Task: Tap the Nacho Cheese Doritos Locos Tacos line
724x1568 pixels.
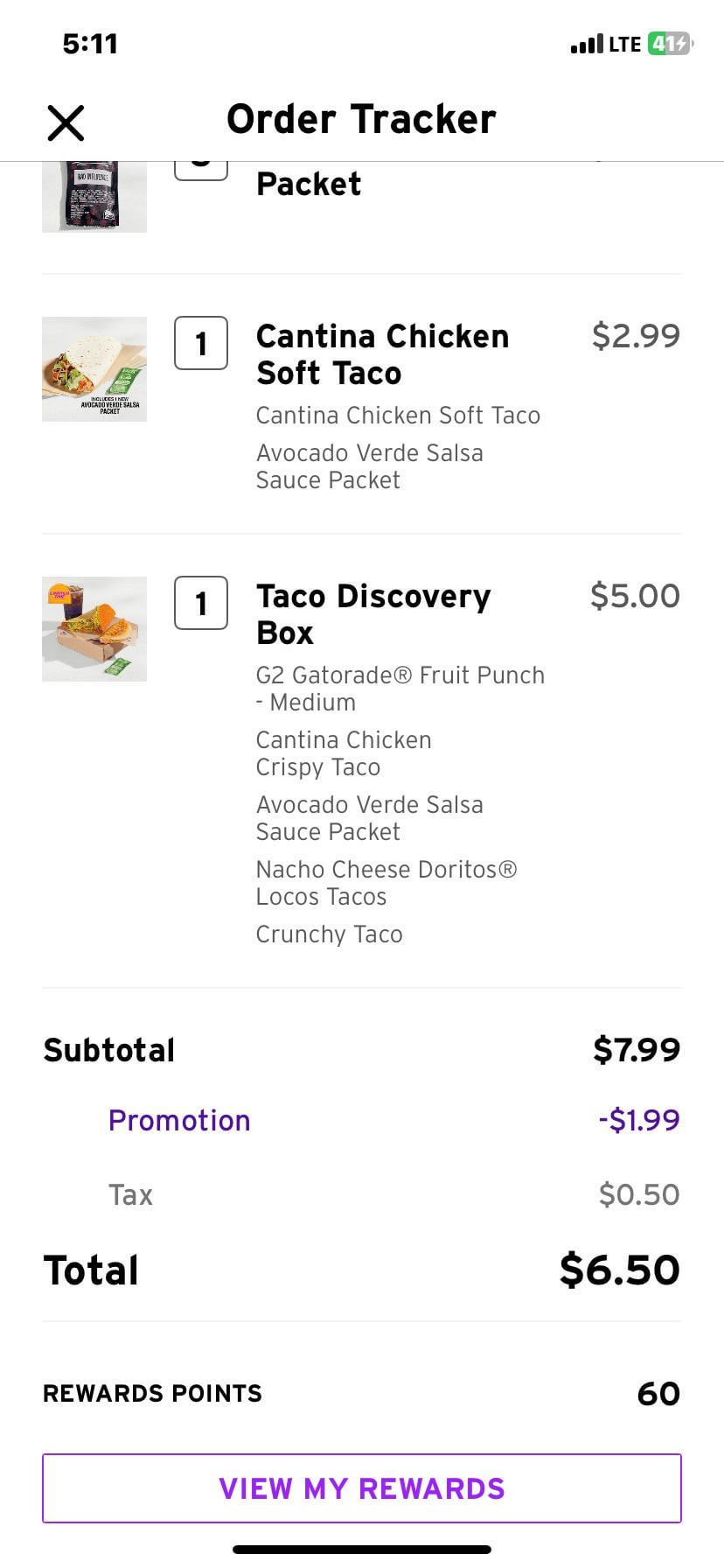Action: pos(386,883)
